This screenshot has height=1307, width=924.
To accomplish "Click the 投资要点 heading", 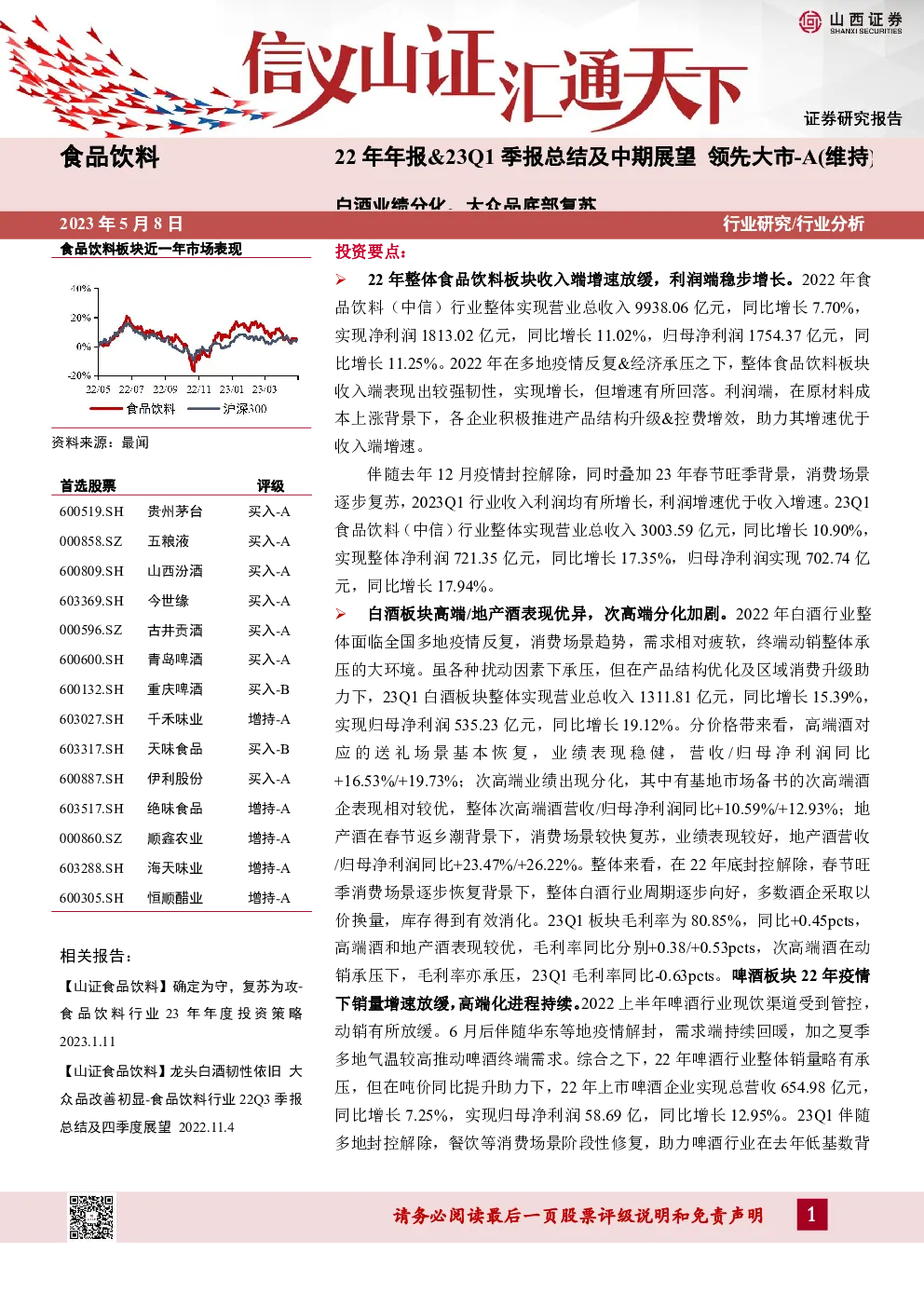I will 371,252.
